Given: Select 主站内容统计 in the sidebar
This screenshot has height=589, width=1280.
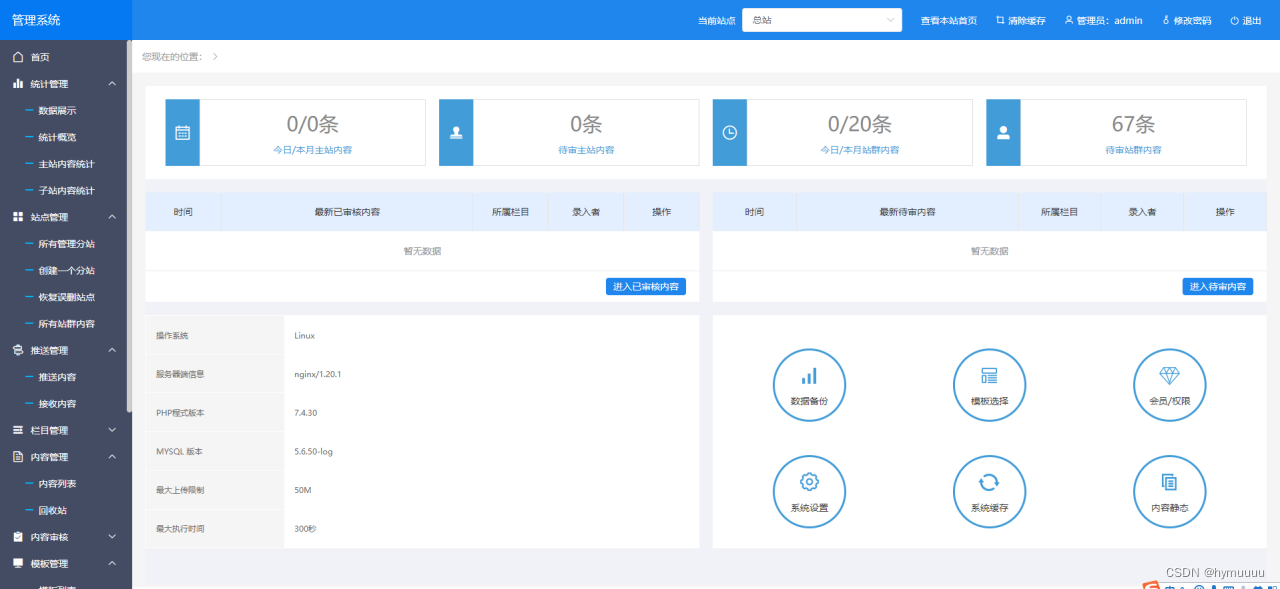Looking at the screenshot, I should tap(66, 164).
